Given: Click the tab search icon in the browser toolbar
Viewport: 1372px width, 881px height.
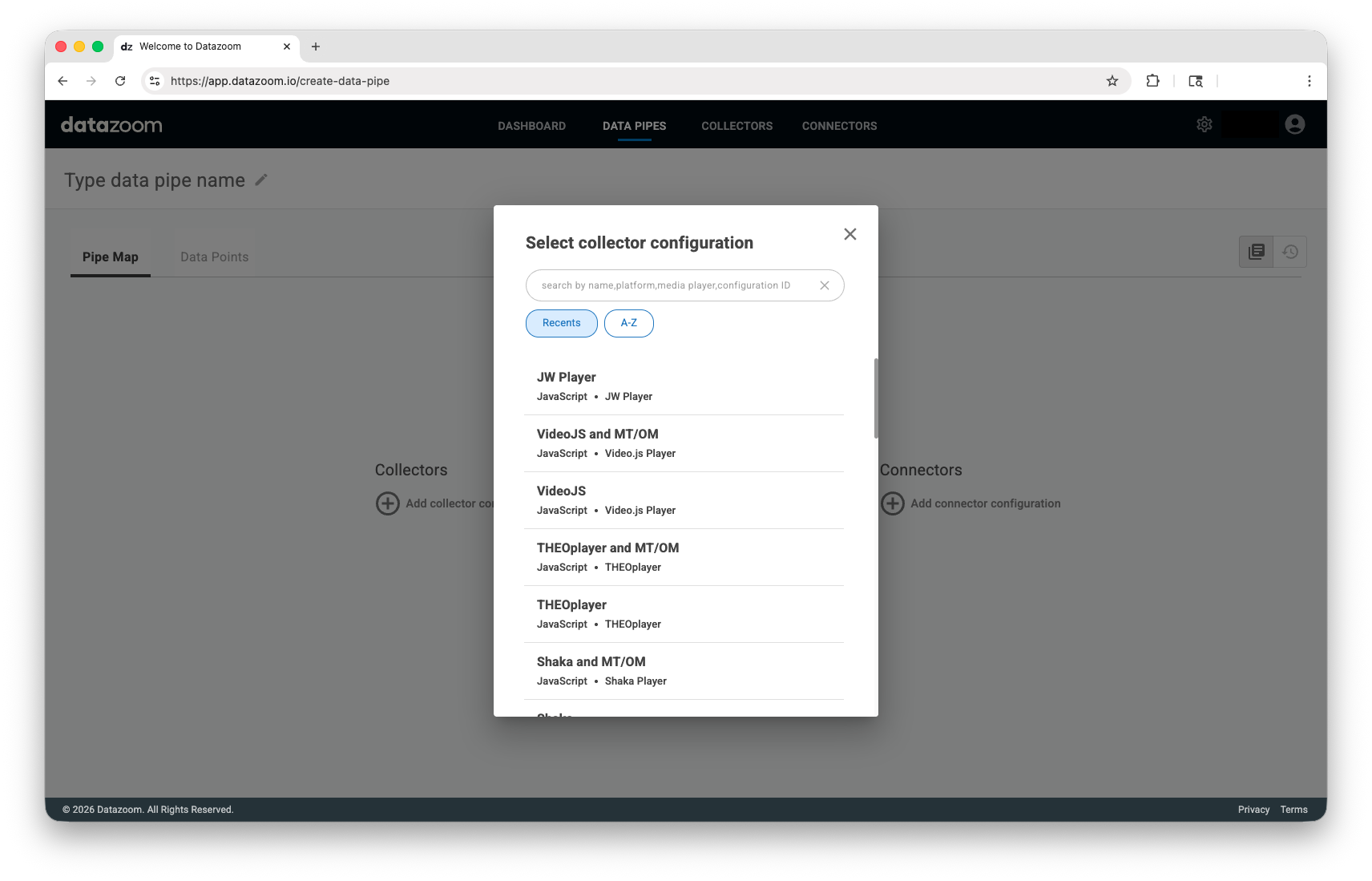Looking at the screenshot, I should click(x=1196, y=81).
